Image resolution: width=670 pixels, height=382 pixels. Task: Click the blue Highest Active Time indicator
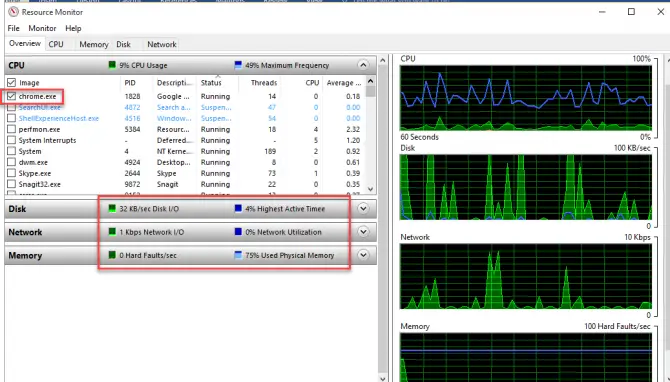tap(238, 209)
